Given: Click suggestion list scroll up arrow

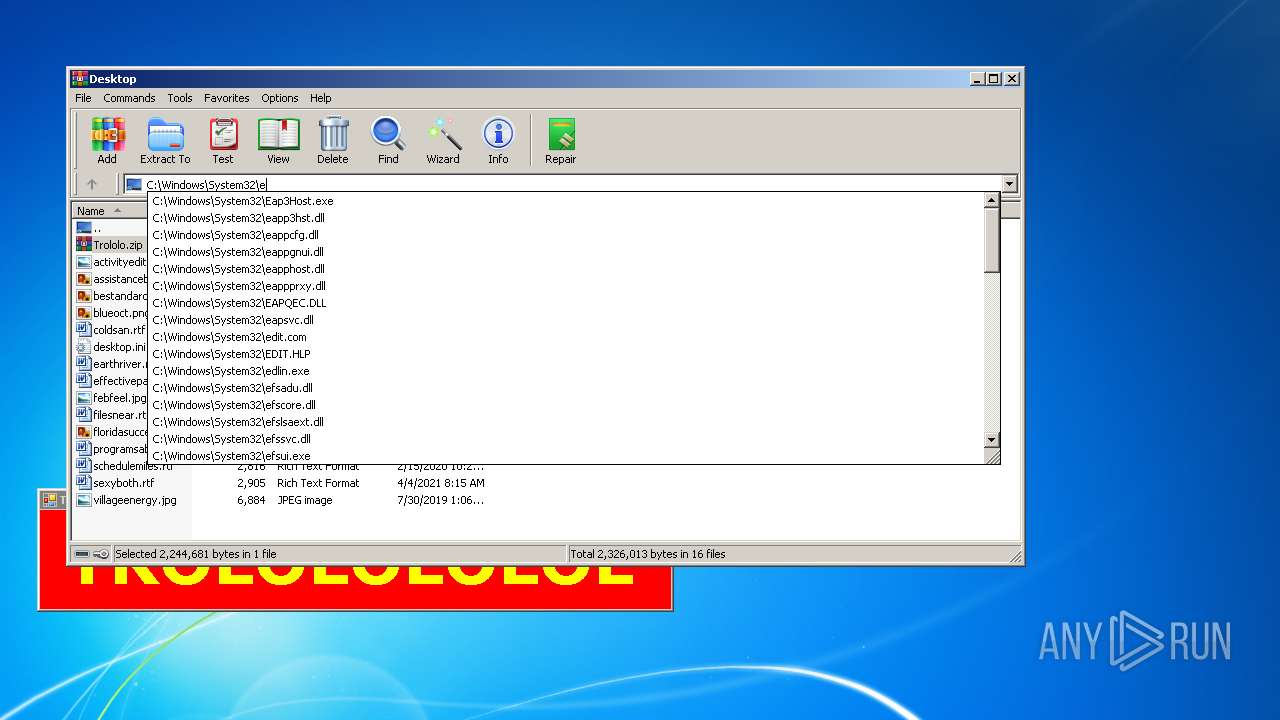Looking at the screenshot, I should [x=992, y=201].
